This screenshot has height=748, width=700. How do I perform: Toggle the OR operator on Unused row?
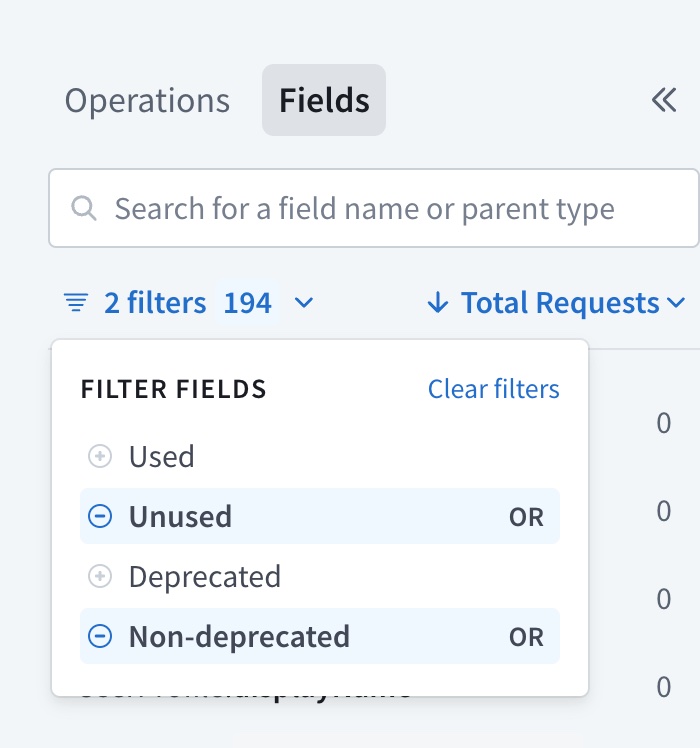526,517
